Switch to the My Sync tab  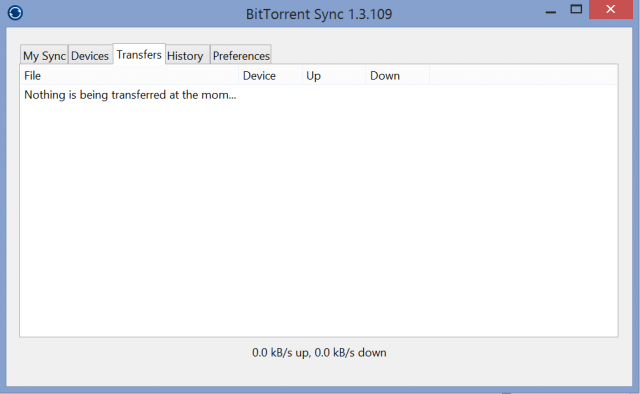[x=44, y=56]
